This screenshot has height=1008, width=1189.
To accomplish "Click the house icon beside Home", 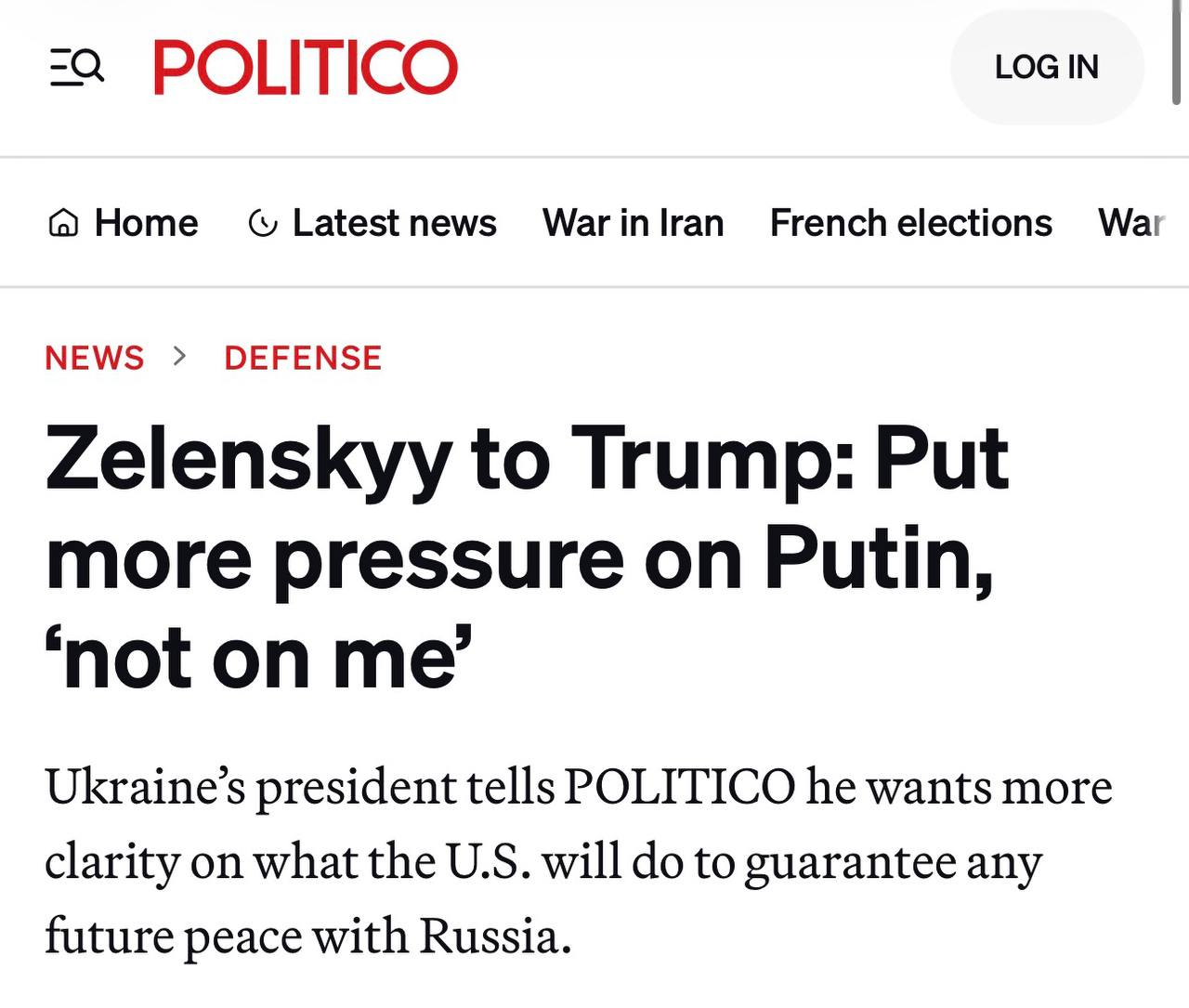I will pyautogui.click(x=63, y=224).
